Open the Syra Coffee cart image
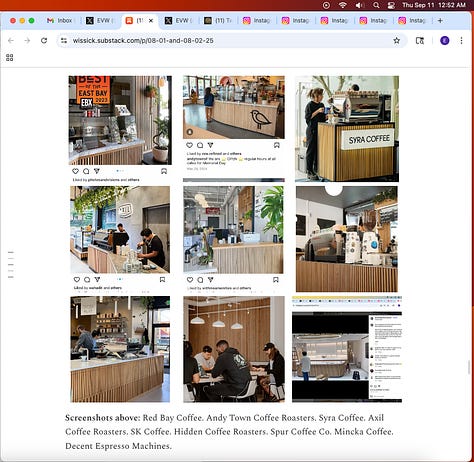The width and height of the screenshot is (474, 462). coord(347,129)
